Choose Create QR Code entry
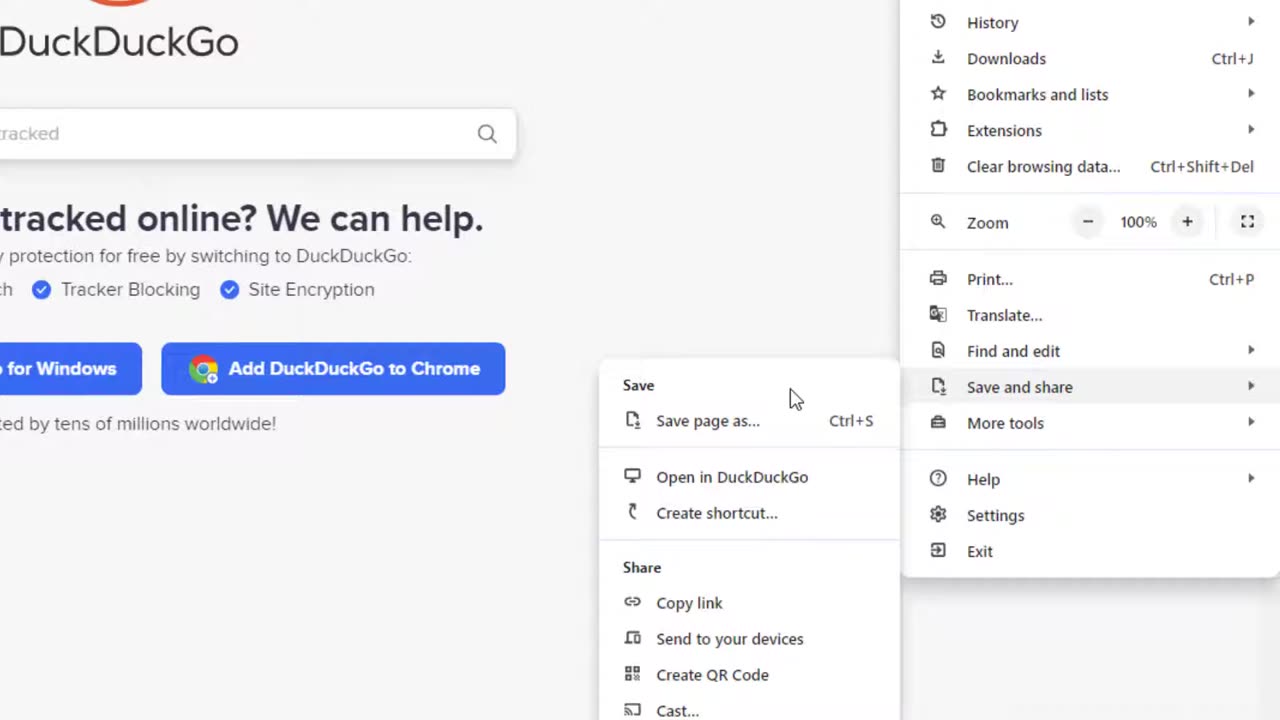Screen dimensions: 1280x720 tap(749, 675)
